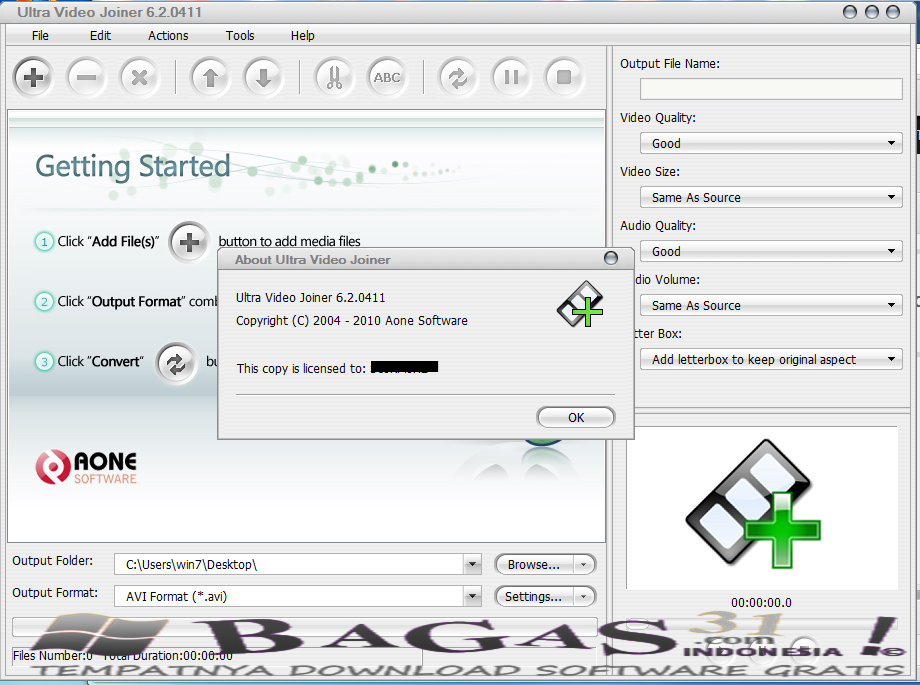Click the film strip icon in the About dialog
This screenshot has width=920, height=685.
(580, 304)
